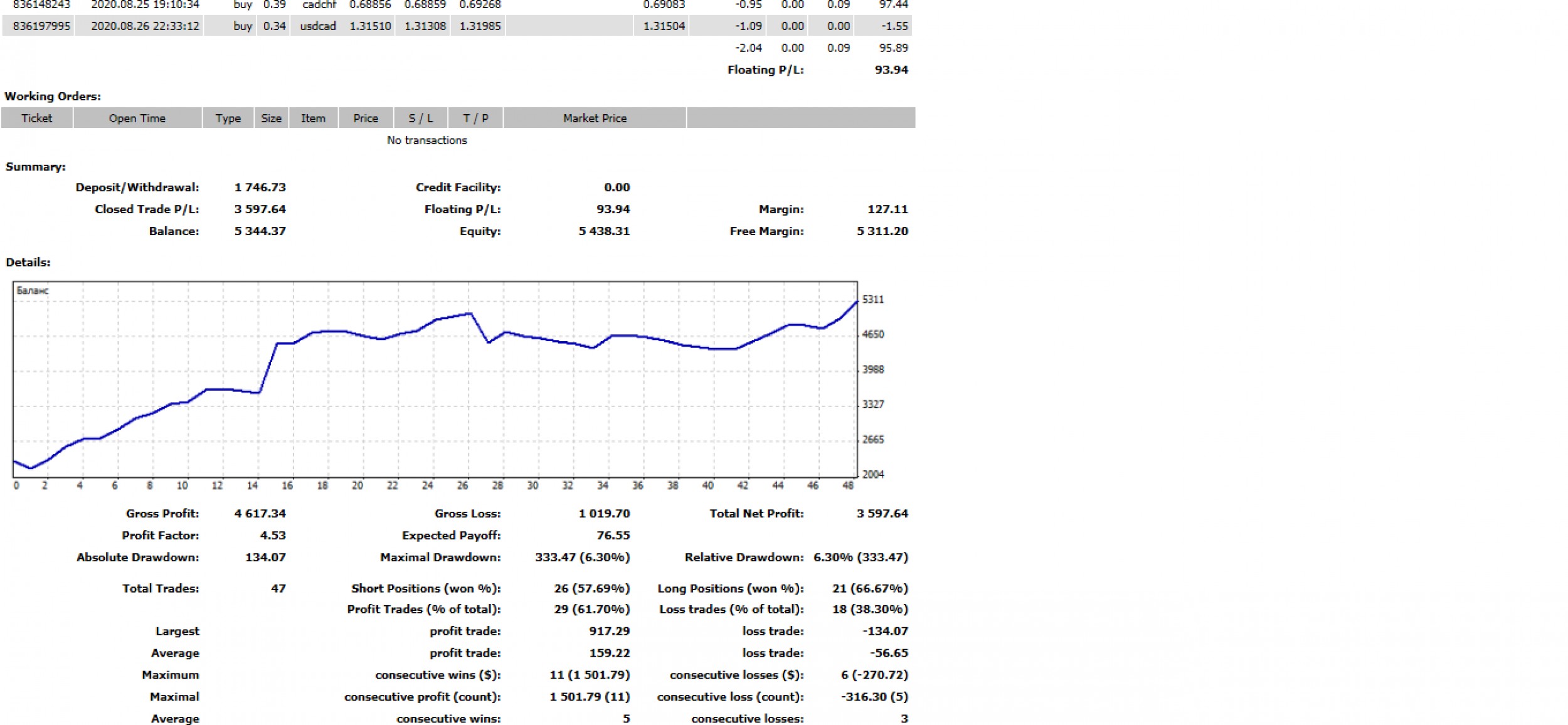Click the Market Price column header
The height and width of the screenshot is (725, 1568).
(x=594, y=118)
